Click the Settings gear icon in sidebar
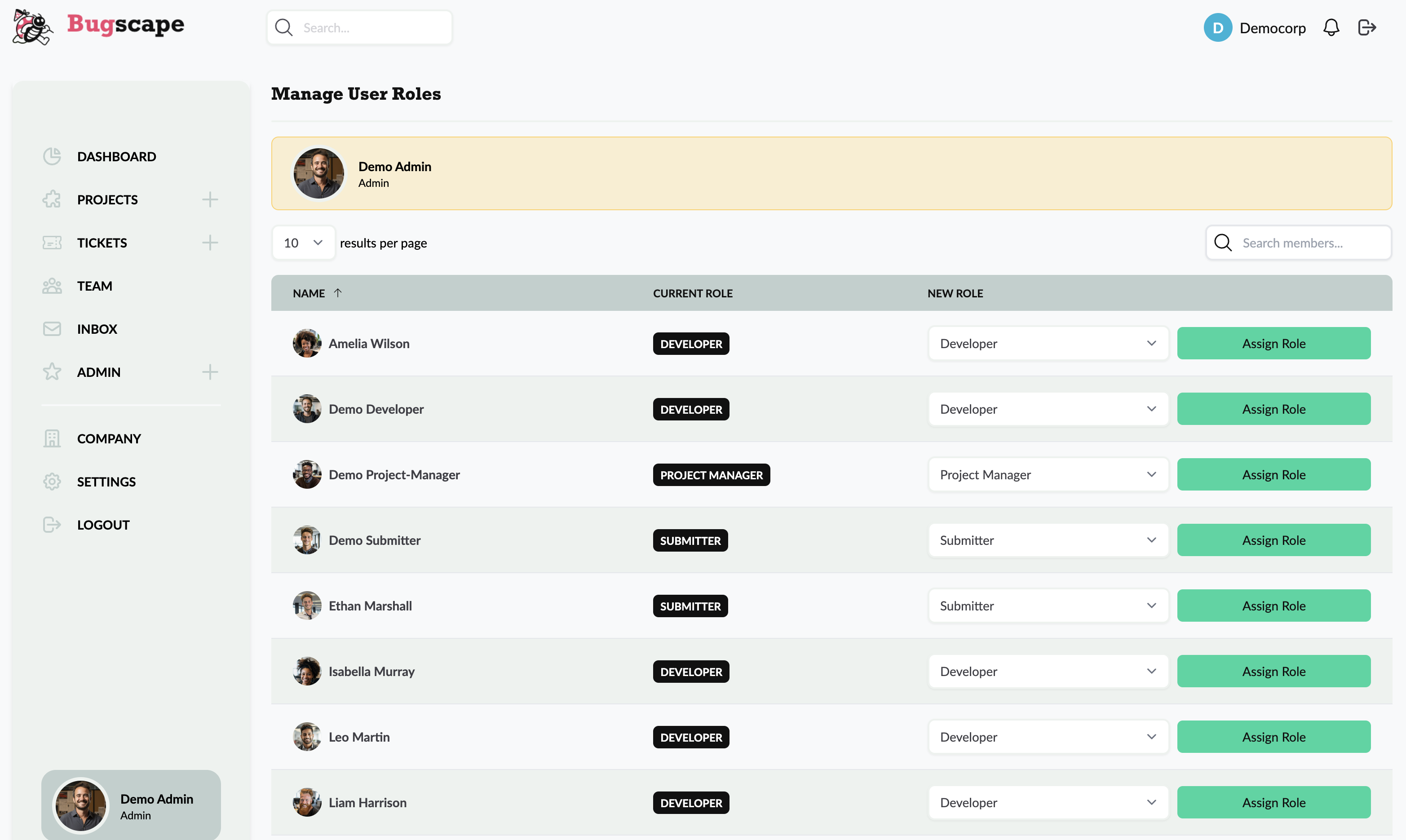 coord(52,482)
